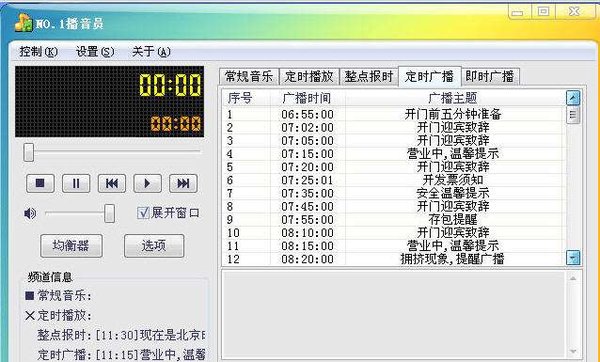The width and height of the screenshot is (600, 362).
Task: Click the 定时播放 channel info line
Action: coord(59,315)
